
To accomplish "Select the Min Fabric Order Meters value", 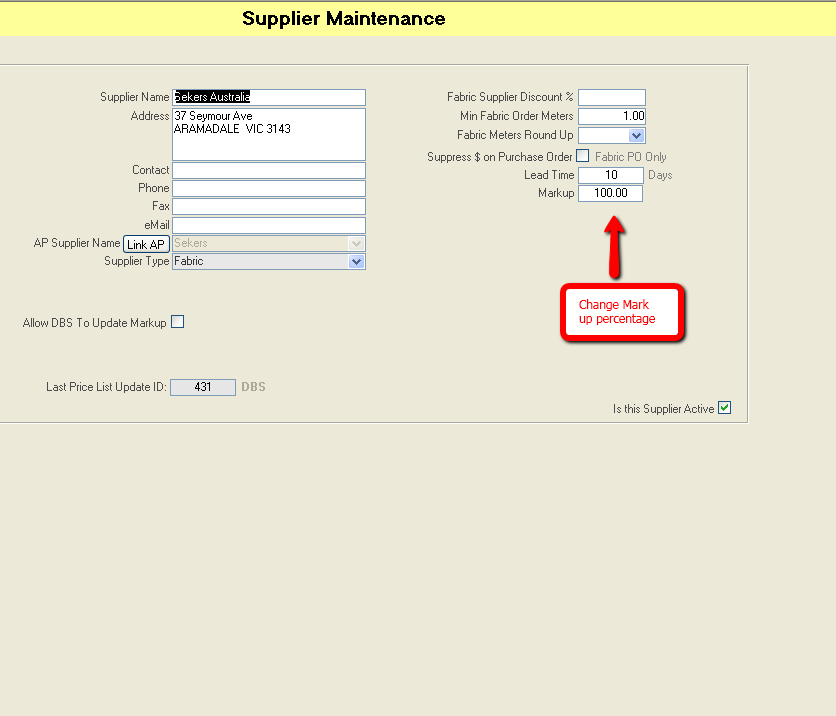I will tap(611, 116).
